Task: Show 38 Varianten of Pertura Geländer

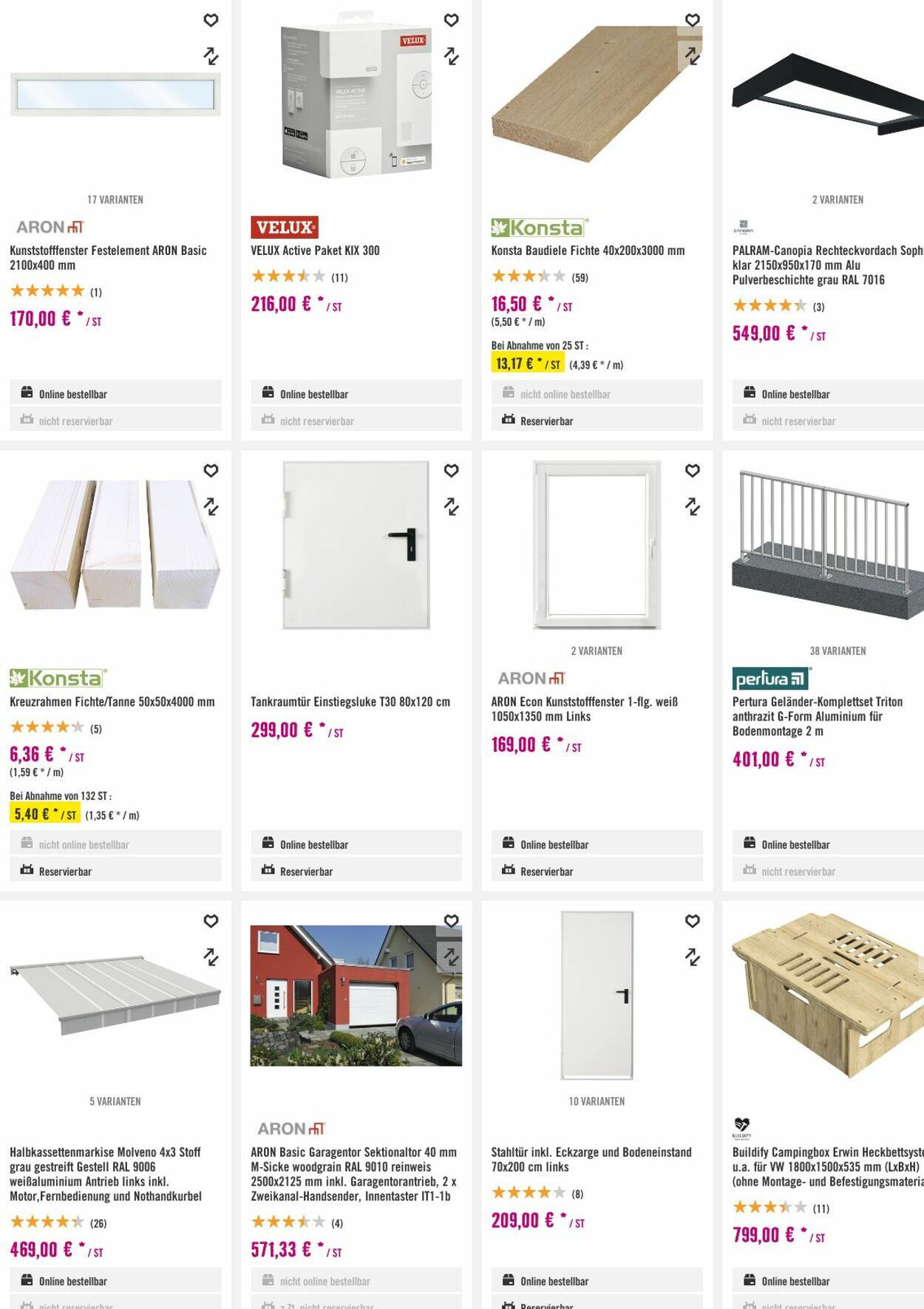Action: [x=838, y=651]
